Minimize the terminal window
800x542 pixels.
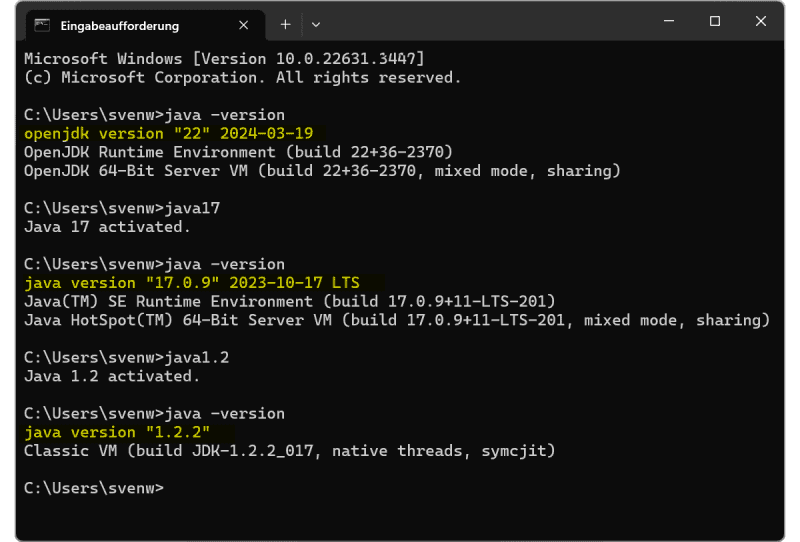(x=667, y=21)
